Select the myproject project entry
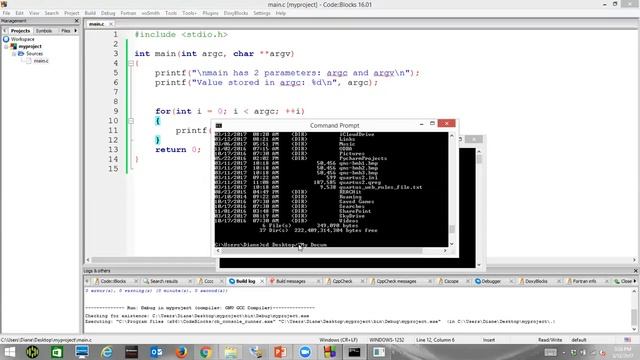 tap(30, 47)
